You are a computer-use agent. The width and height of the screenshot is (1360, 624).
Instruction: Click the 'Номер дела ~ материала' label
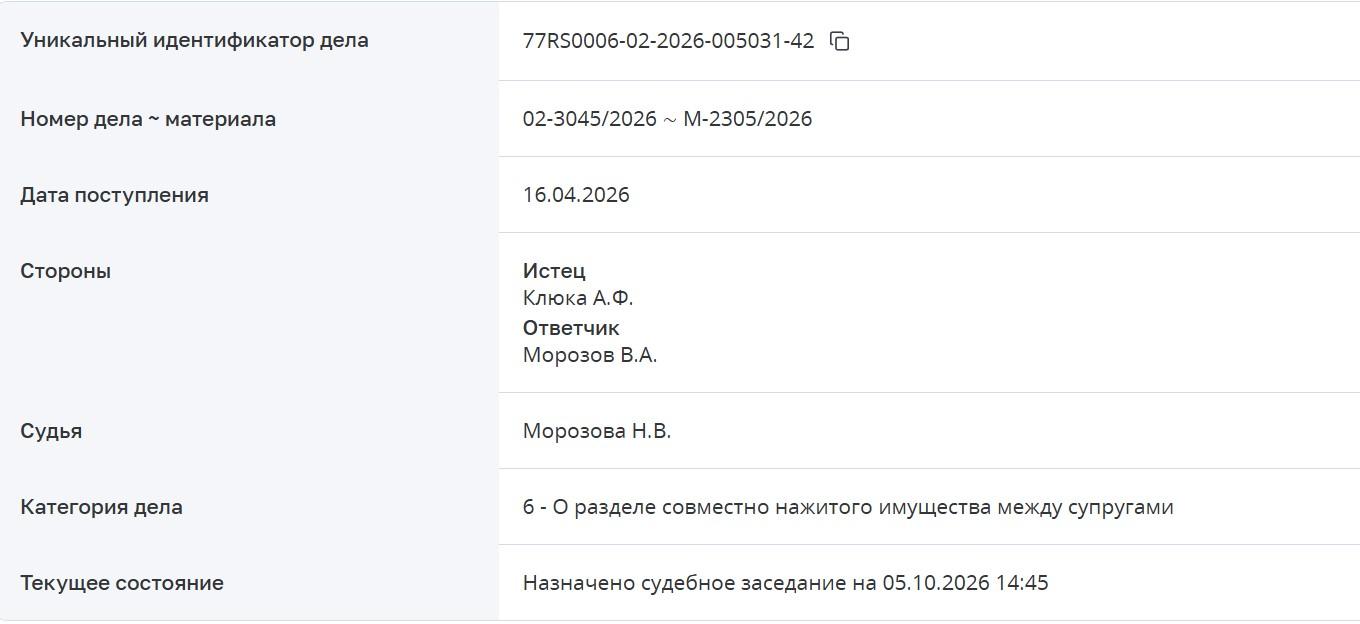click(148, 119)
